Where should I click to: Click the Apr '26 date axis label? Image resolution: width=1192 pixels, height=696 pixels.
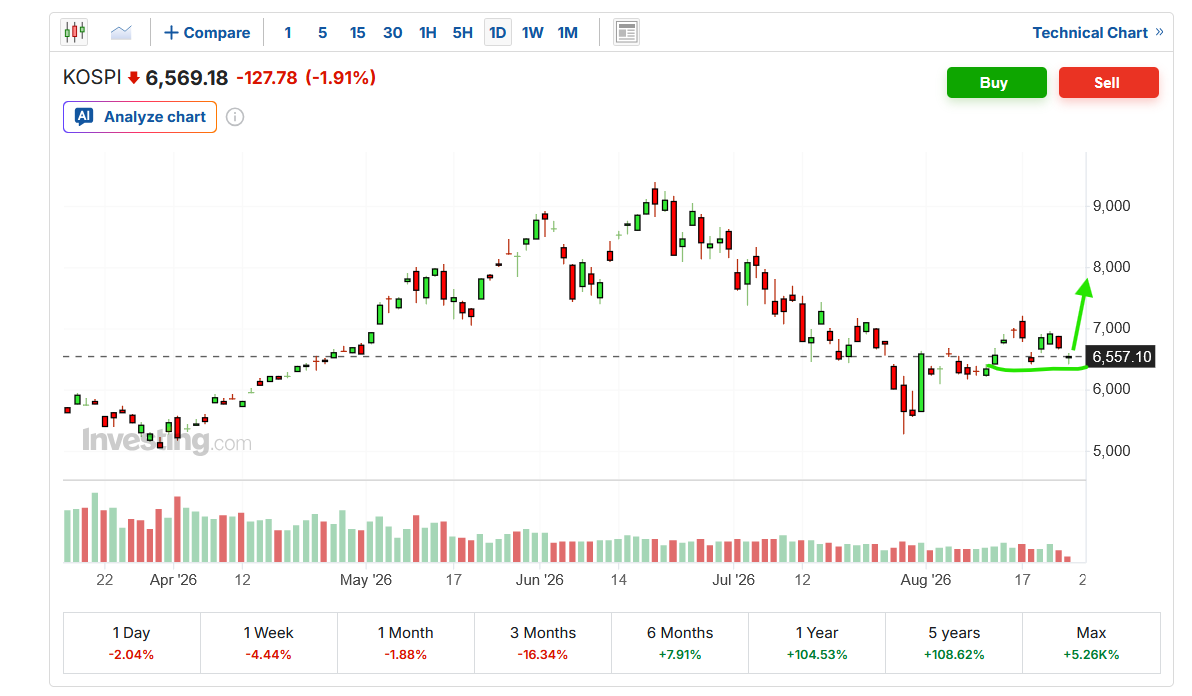(173, 580)
